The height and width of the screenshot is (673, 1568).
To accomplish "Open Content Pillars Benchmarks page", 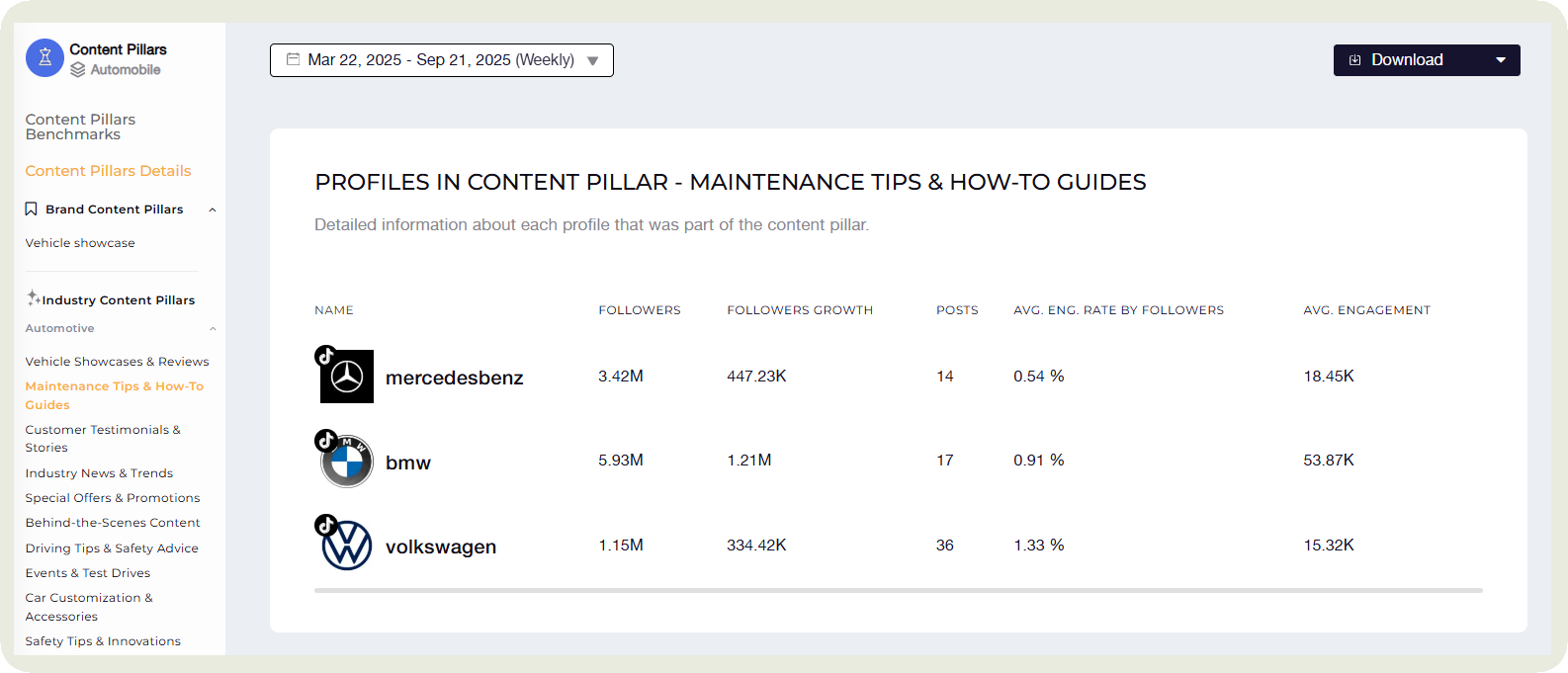I will click(80, 126).
